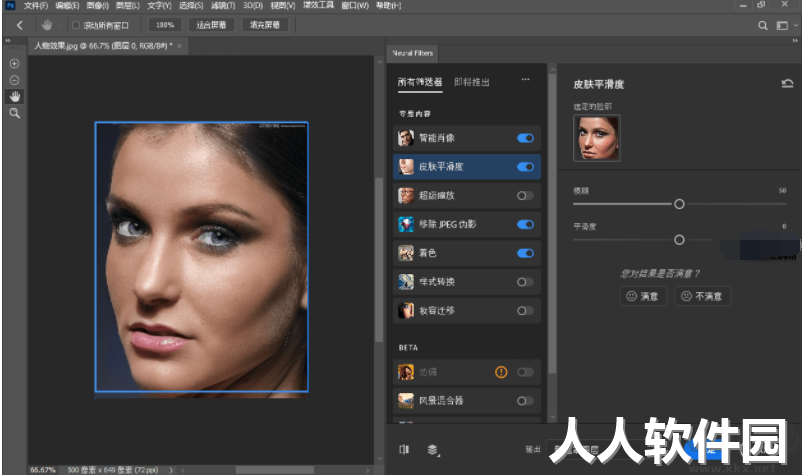The height and width of the screenshot is (475, 803).
Task: Click the 100% zoom button
Action: pyautogui.click(x=165, y=25)
